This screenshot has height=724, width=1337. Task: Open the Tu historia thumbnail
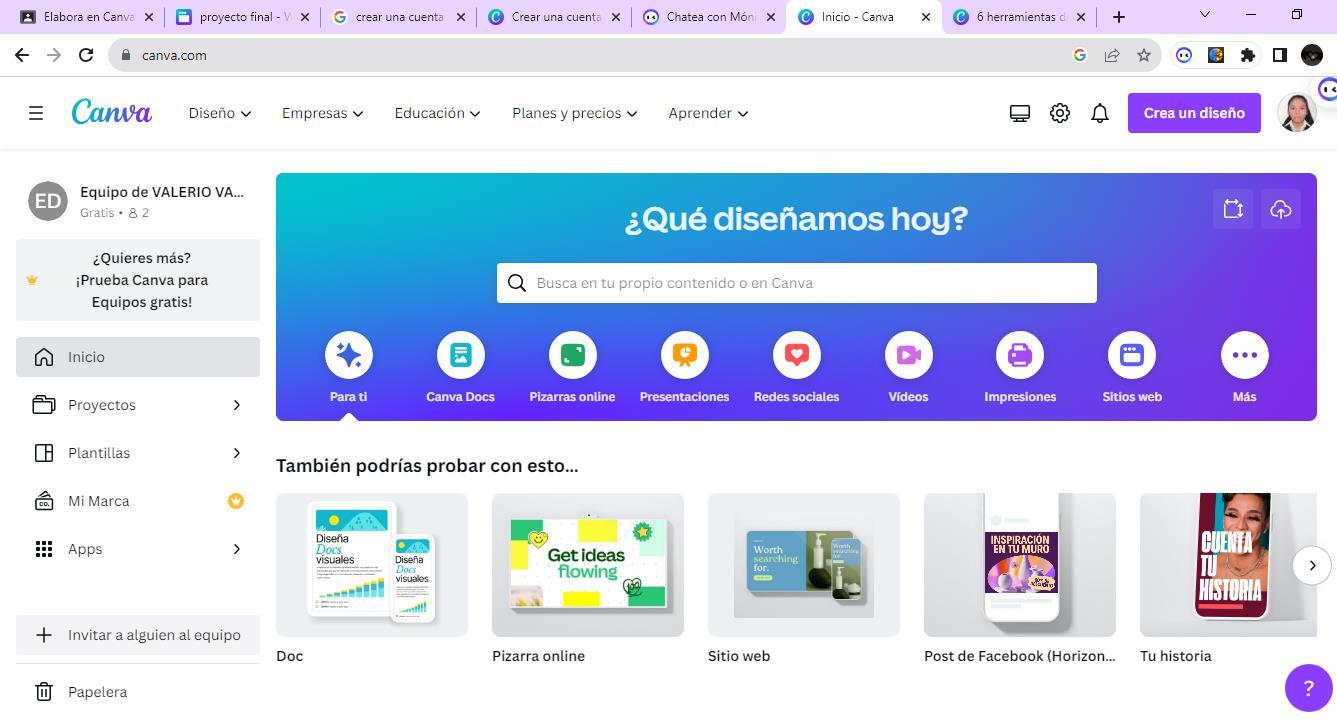[x=1228, y=565]
